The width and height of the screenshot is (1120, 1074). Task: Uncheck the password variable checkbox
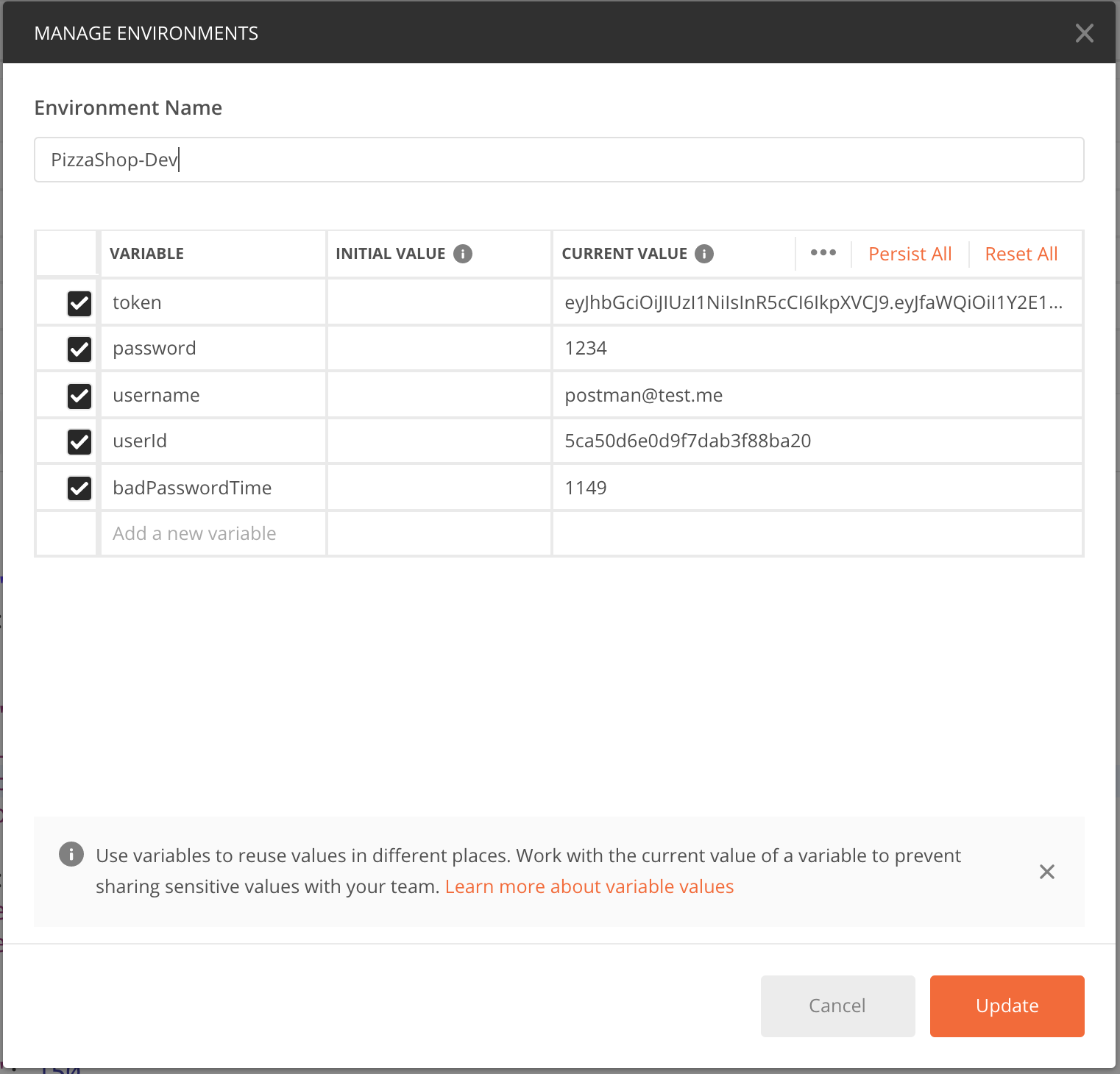[79, 349]
